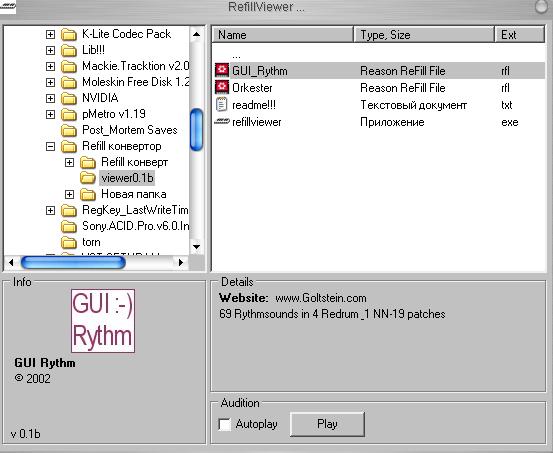
Task: Click the Orkester ReFill file icon
Action: point(222,87)
